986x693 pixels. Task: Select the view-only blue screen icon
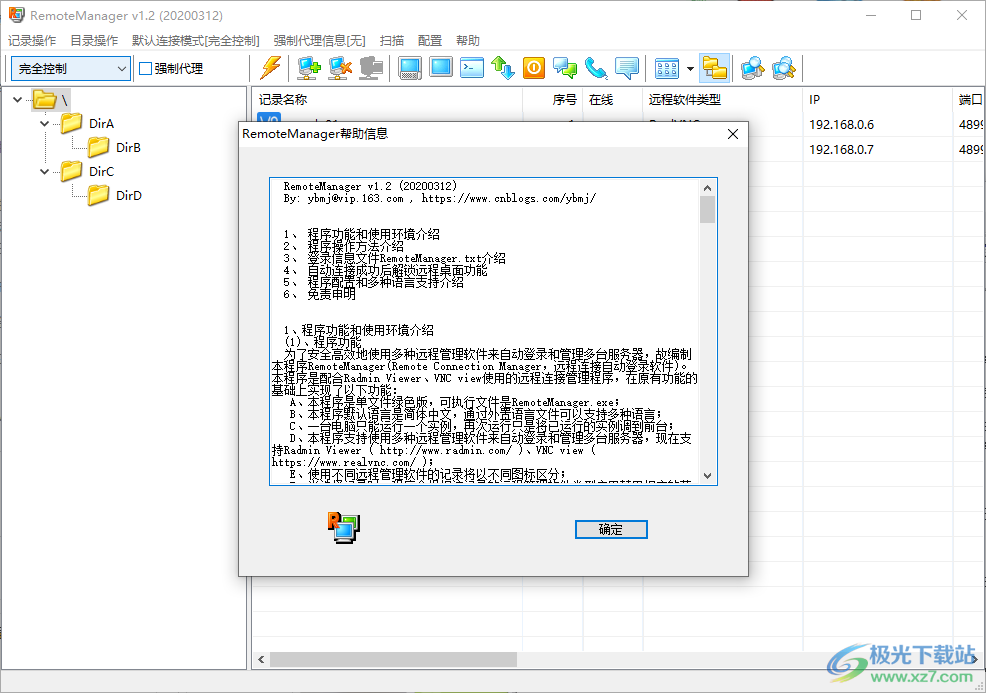(441, 67)
